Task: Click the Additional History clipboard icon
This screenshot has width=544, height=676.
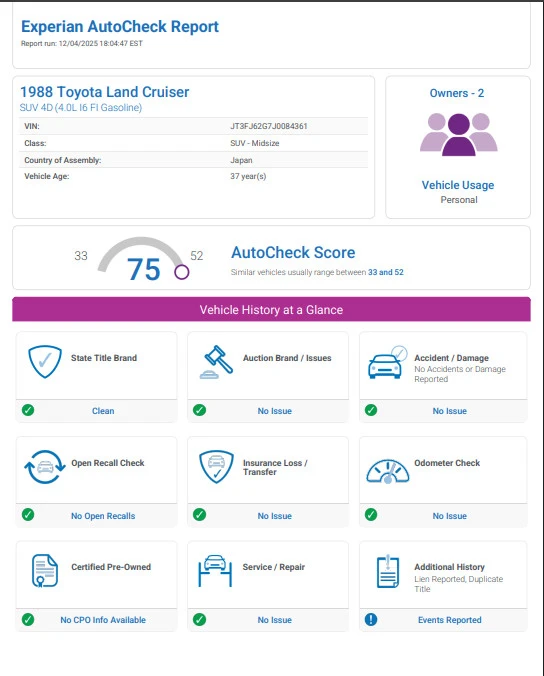Action: click(388, 571)
